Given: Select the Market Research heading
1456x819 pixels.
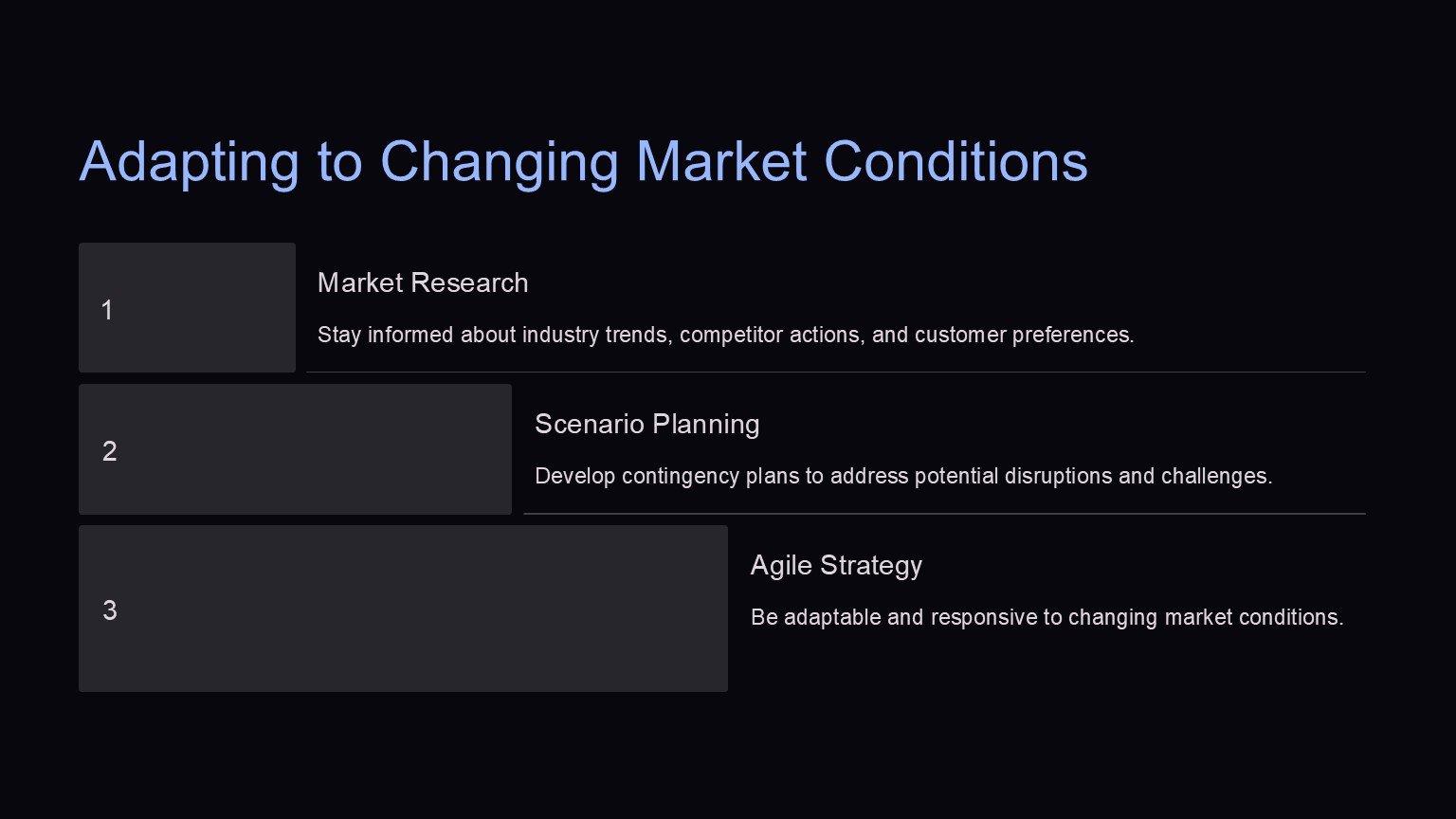Looking at the screenshot, I should 423,282.
